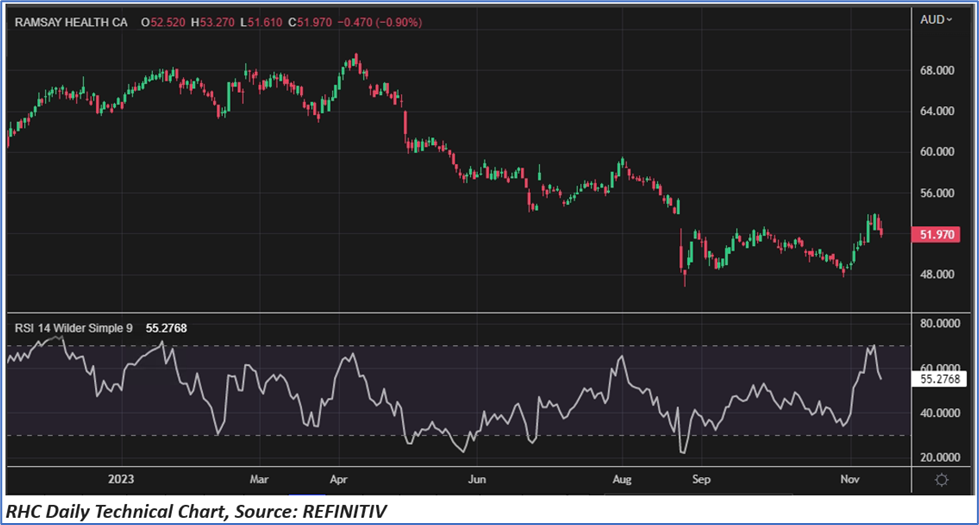Click the current price label 51.970
979x525 pixels.
tap(937, 235)
